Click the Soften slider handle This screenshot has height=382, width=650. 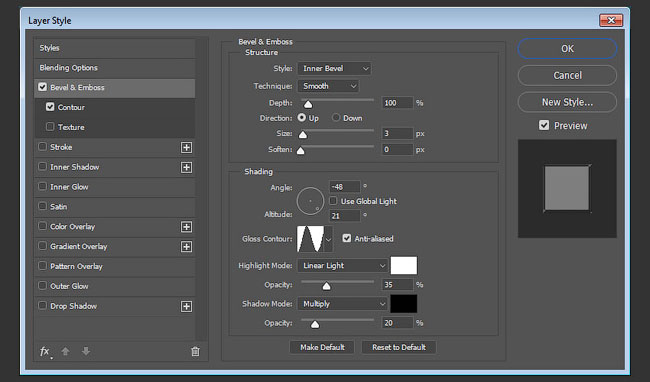point(301,150)
